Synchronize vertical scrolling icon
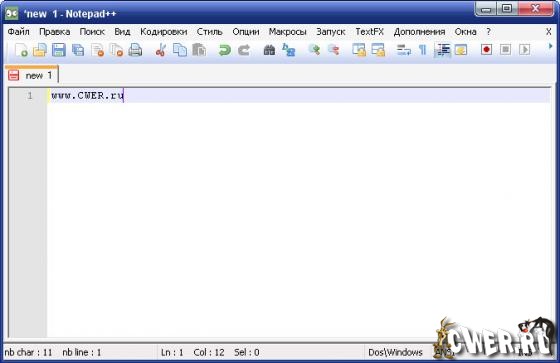Screen dimensions: 560x363 point(359,50)
